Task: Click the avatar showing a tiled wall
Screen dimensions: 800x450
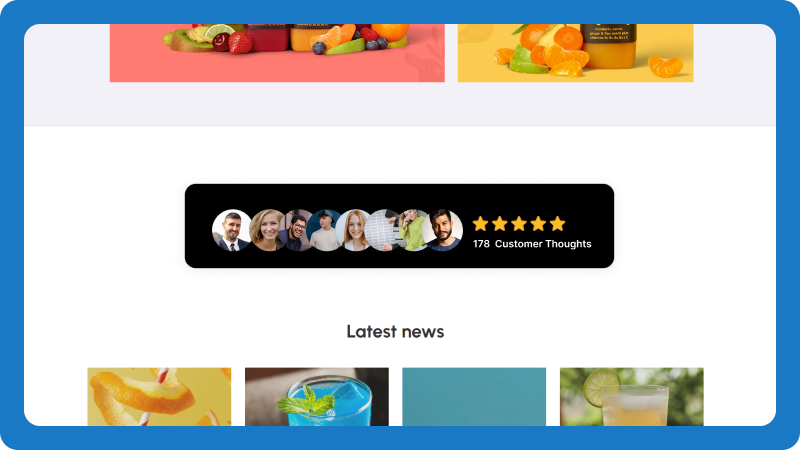Action: 384,230
